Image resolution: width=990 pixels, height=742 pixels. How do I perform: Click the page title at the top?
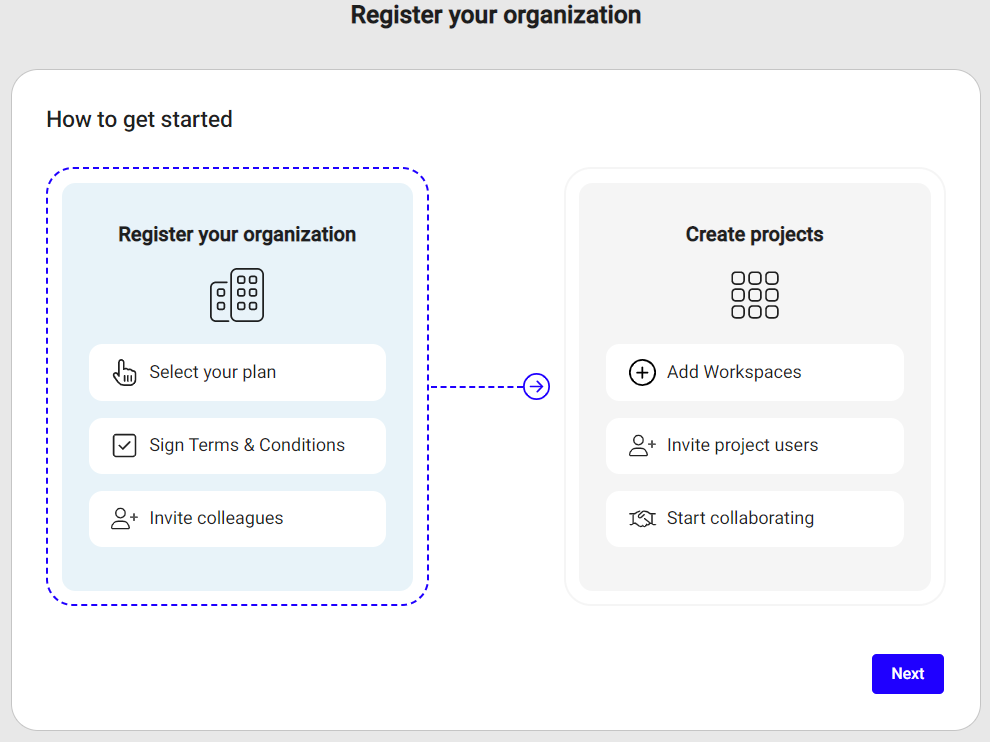[x=495, y=15]
